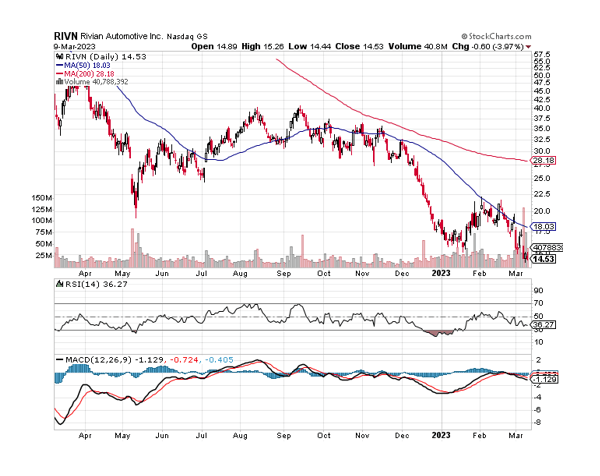This screenshot has height=476, width=600.
Task: Click the MA(50) 18.03 legend text
Action: point(87,65)
